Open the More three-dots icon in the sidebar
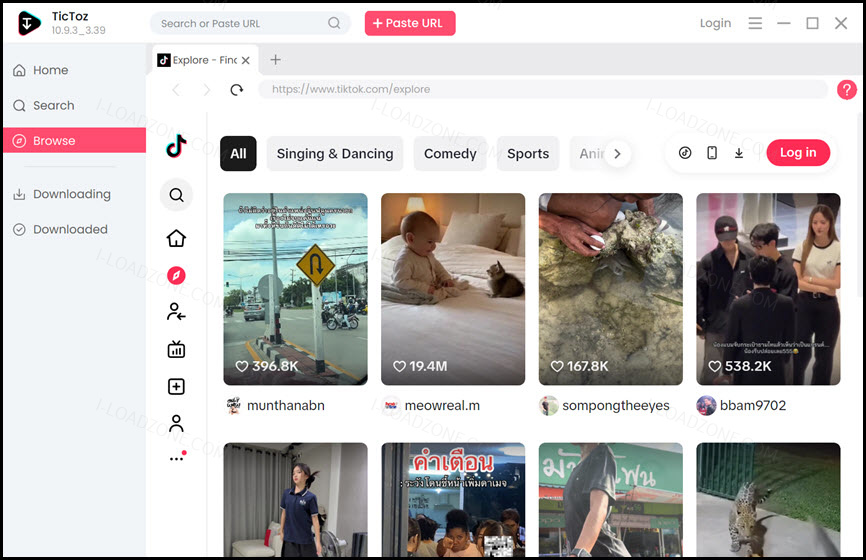This screenshot has height=560, width=866. 177,457
